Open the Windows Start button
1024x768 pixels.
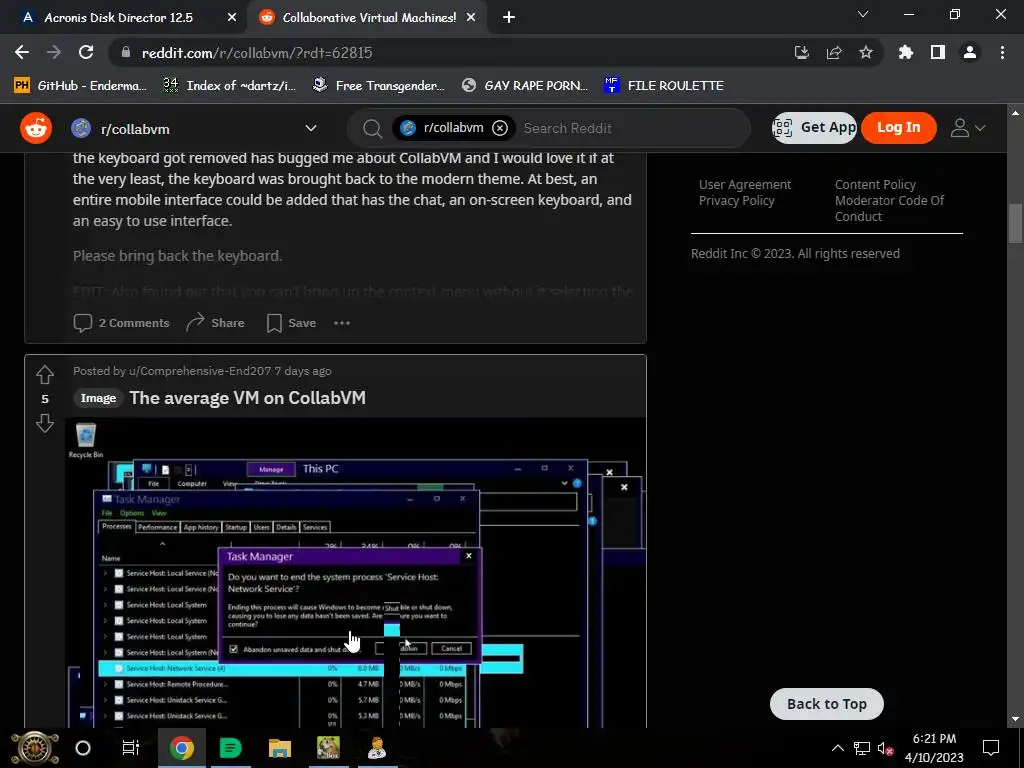pos(35,748)
